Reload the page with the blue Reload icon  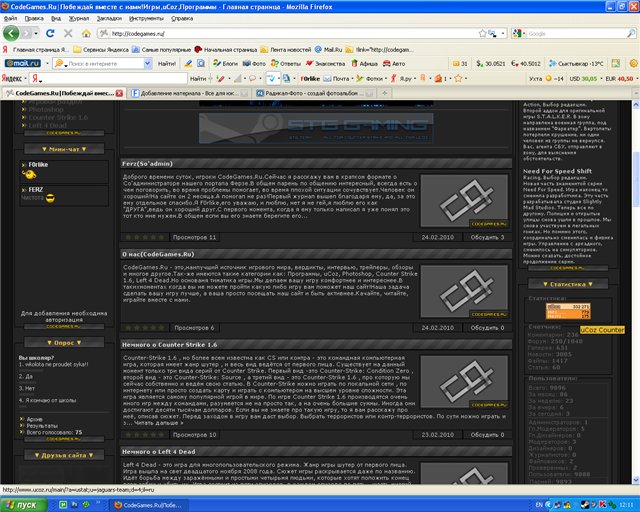(50, 33)
